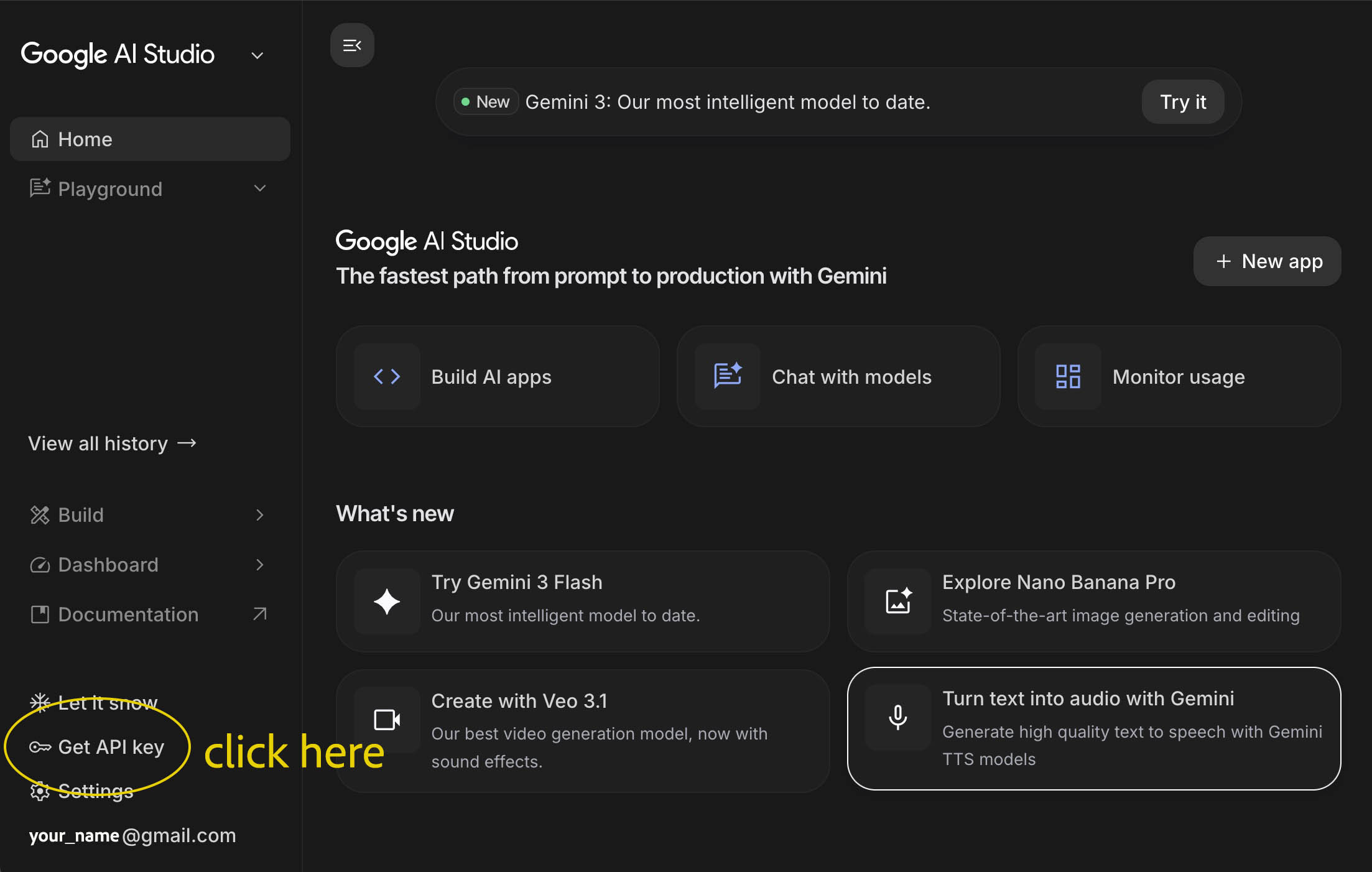Image resolution: width=1372 pixels, height=872 pixels.
Task: Open the Try Gemini 3 Flash card
Action: pyautogui.click(x=583, y=601)
